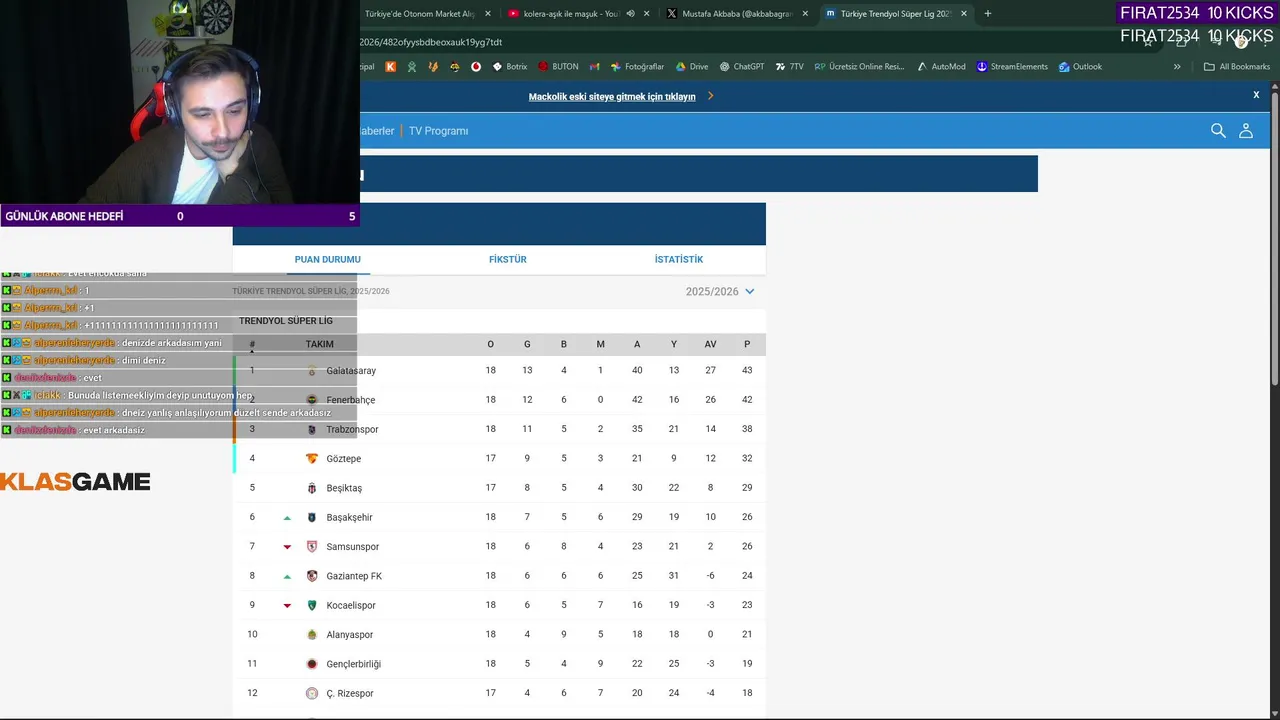Click the Başakşehir club crest icon
This screenshot has width=1280, height=720.
(312, 517)
